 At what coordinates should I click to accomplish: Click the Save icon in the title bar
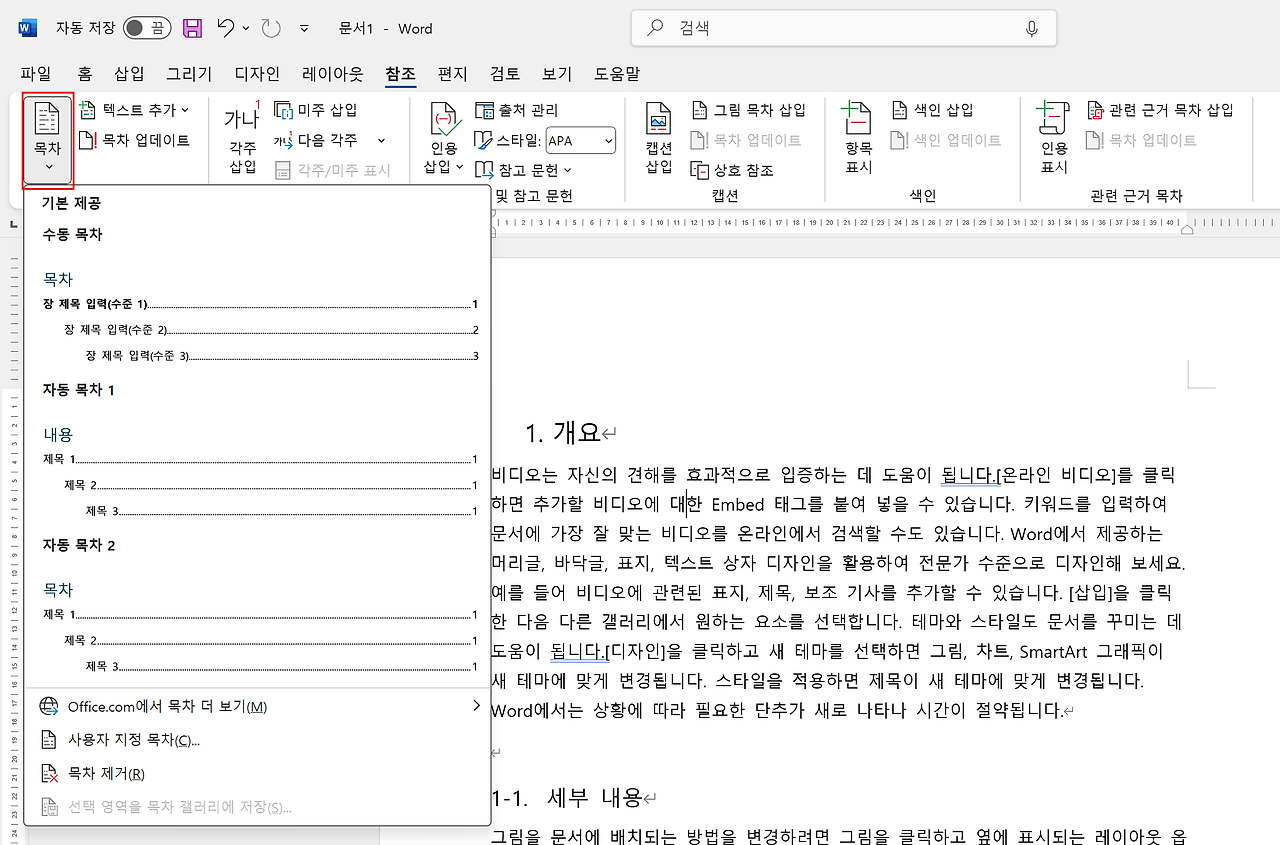point(192,28)
